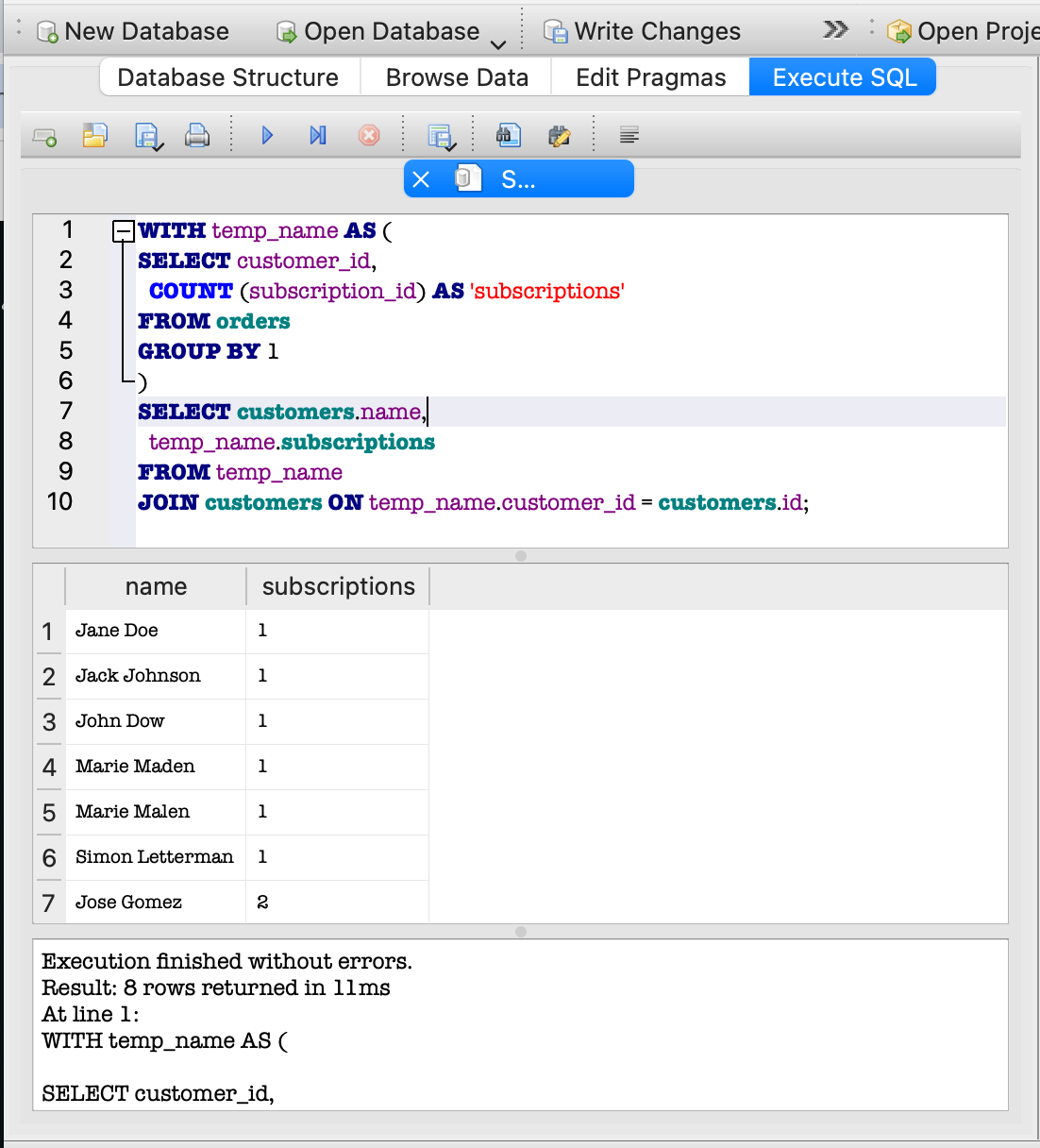Collapse the WITH block fold marker
Screen dimensions: 1040x1148
point(123,230)
